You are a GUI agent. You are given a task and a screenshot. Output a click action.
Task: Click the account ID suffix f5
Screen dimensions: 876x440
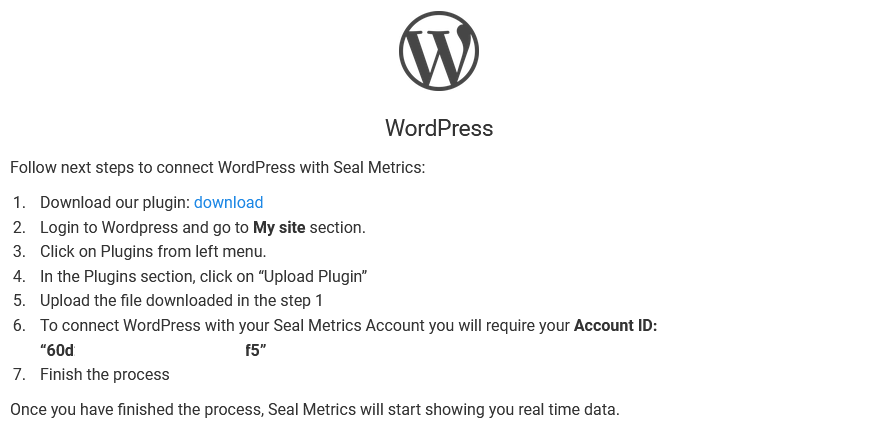point(253,350)
